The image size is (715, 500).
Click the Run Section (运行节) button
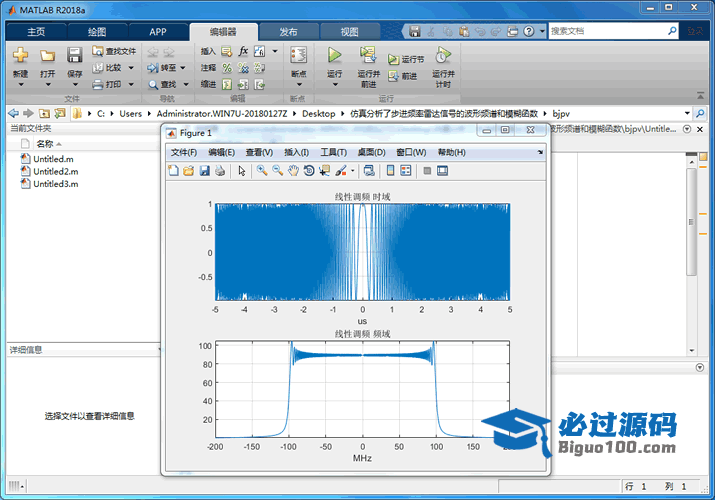(x=406, y=59)
